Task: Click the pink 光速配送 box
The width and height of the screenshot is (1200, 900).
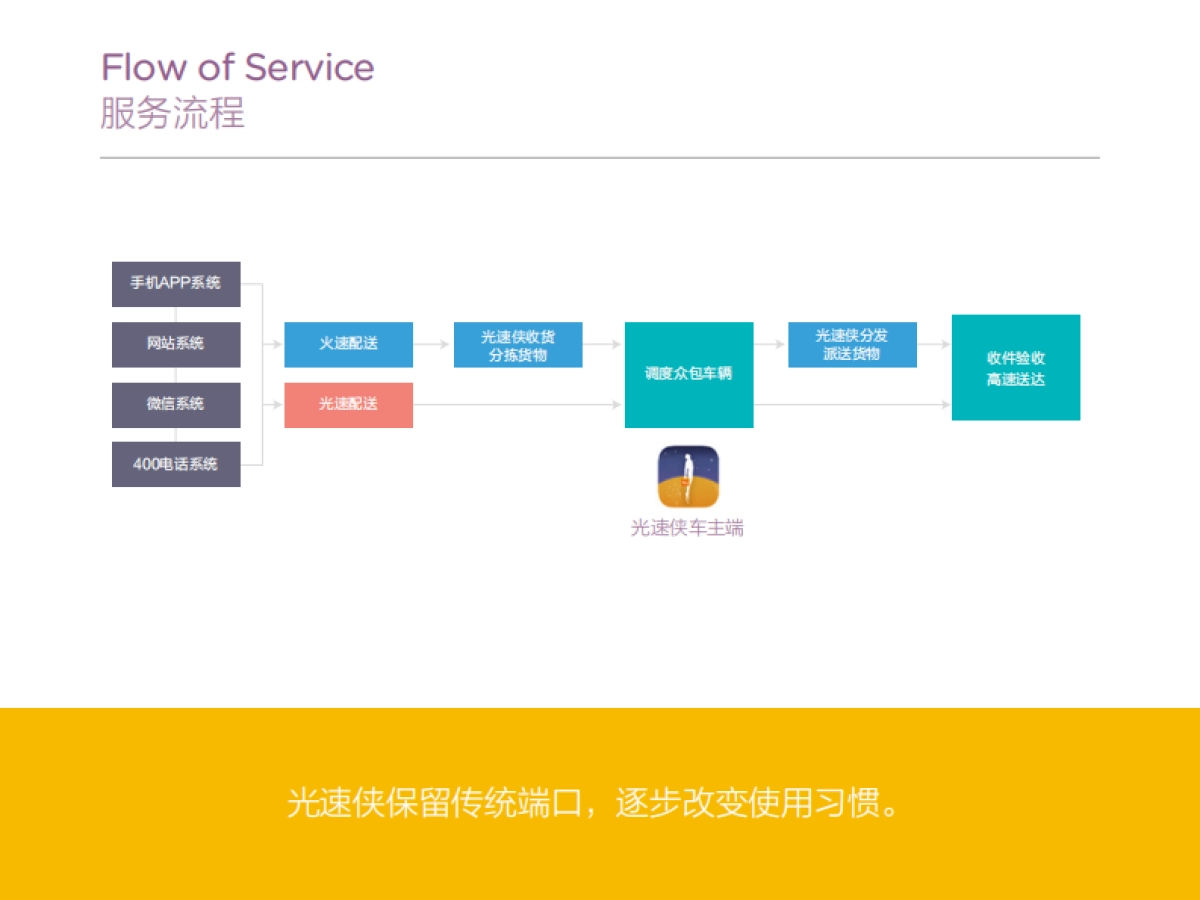Action: click(x=348, y=404)
